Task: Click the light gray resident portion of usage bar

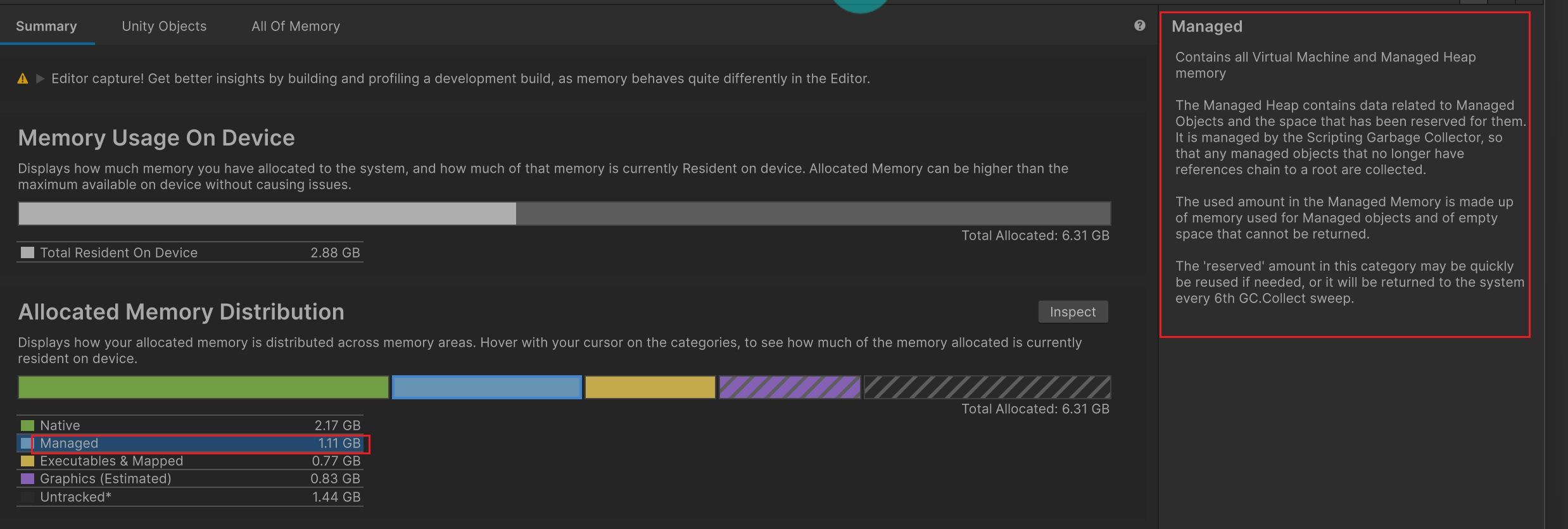Action: click(267, 214)
